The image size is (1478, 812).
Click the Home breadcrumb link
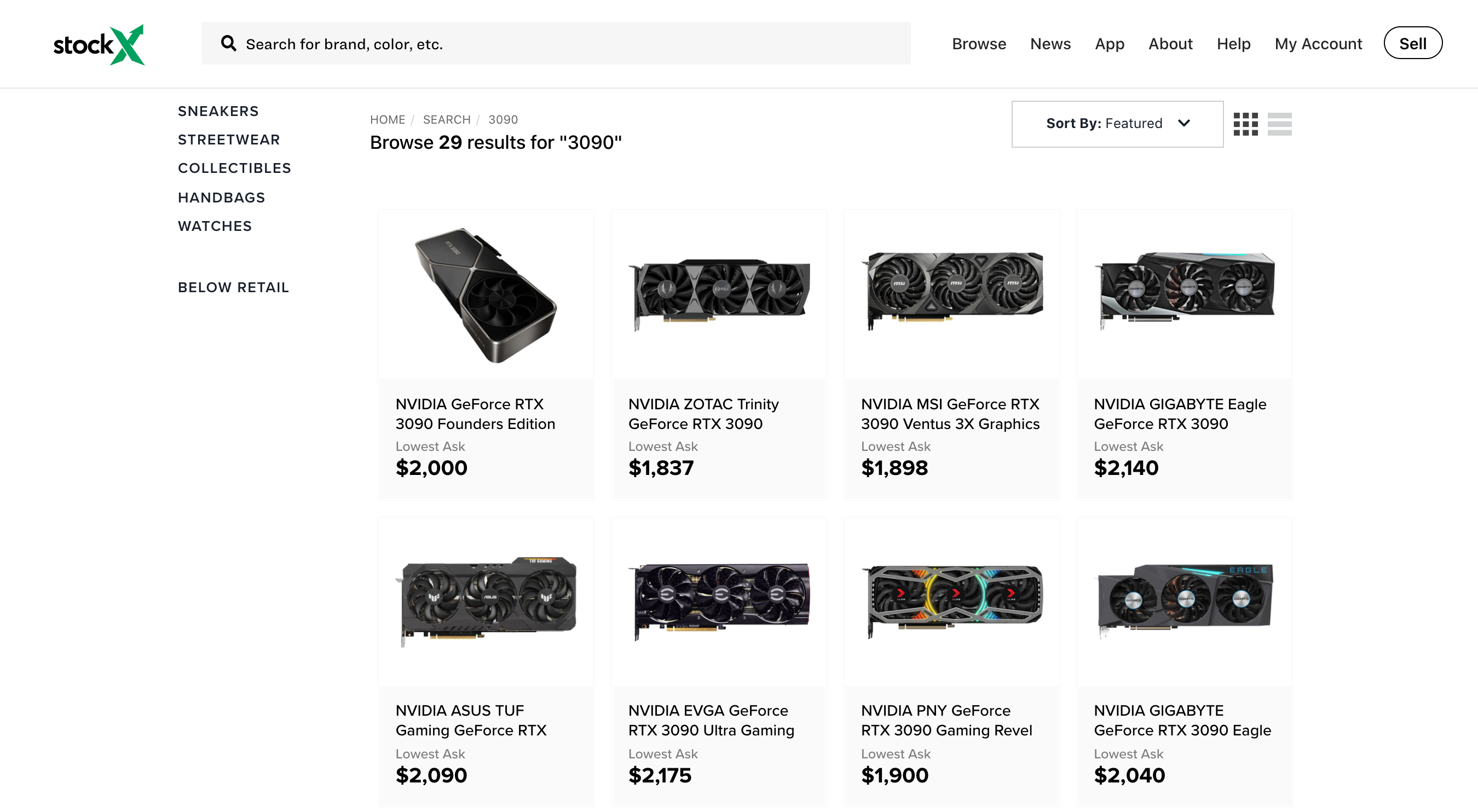pos(387,120)
